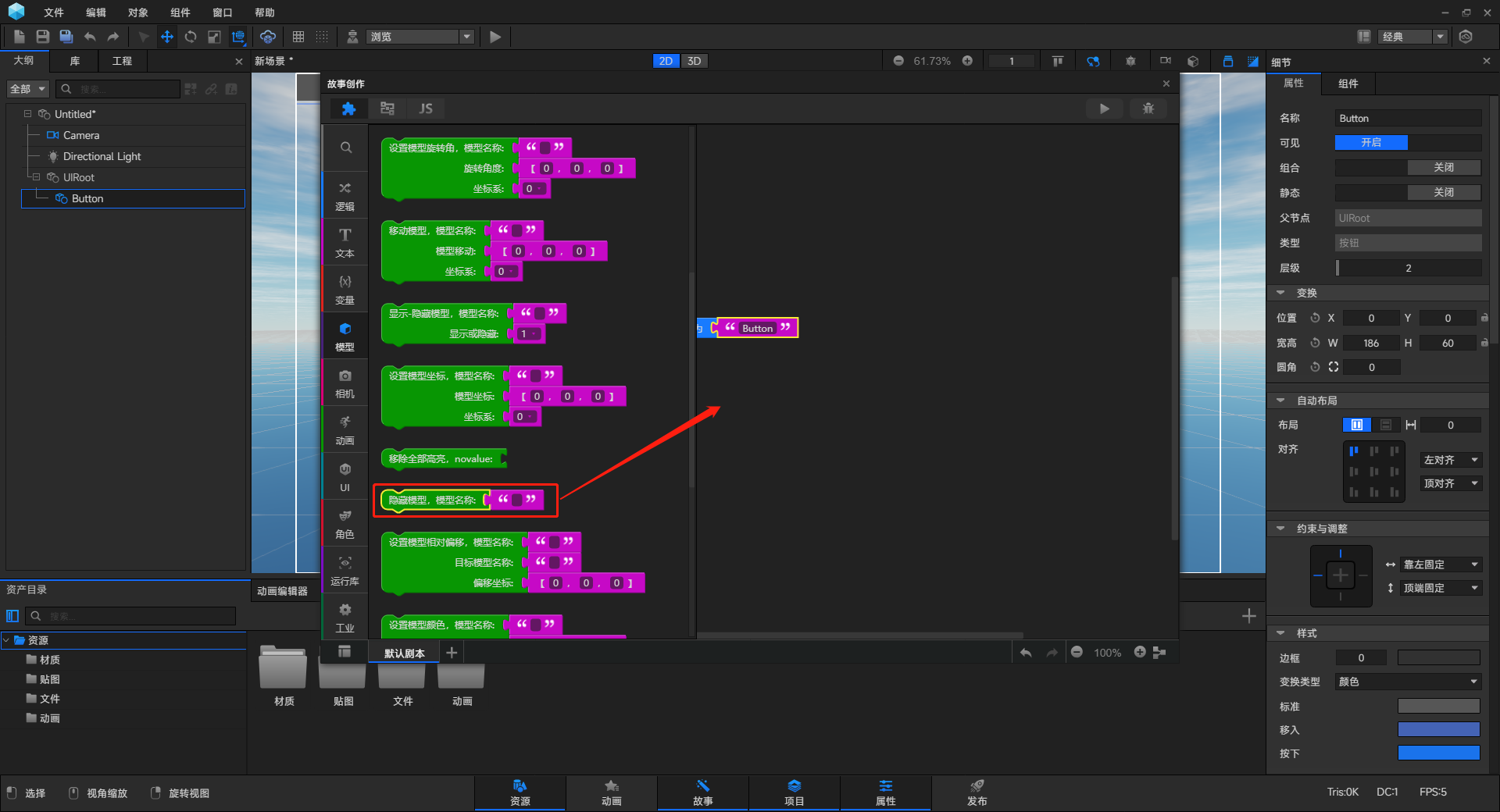The image size is (1500, 812).
Task: Click the redo arrow in top toolbar
Action: click(113, 37)
